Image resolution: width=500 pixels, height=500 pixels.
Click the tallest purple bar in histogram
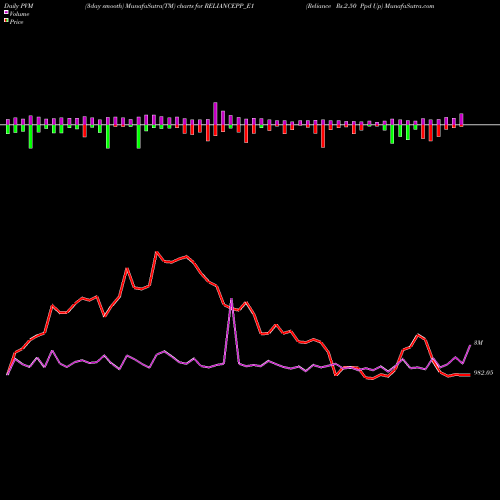(x=215, y=113)
